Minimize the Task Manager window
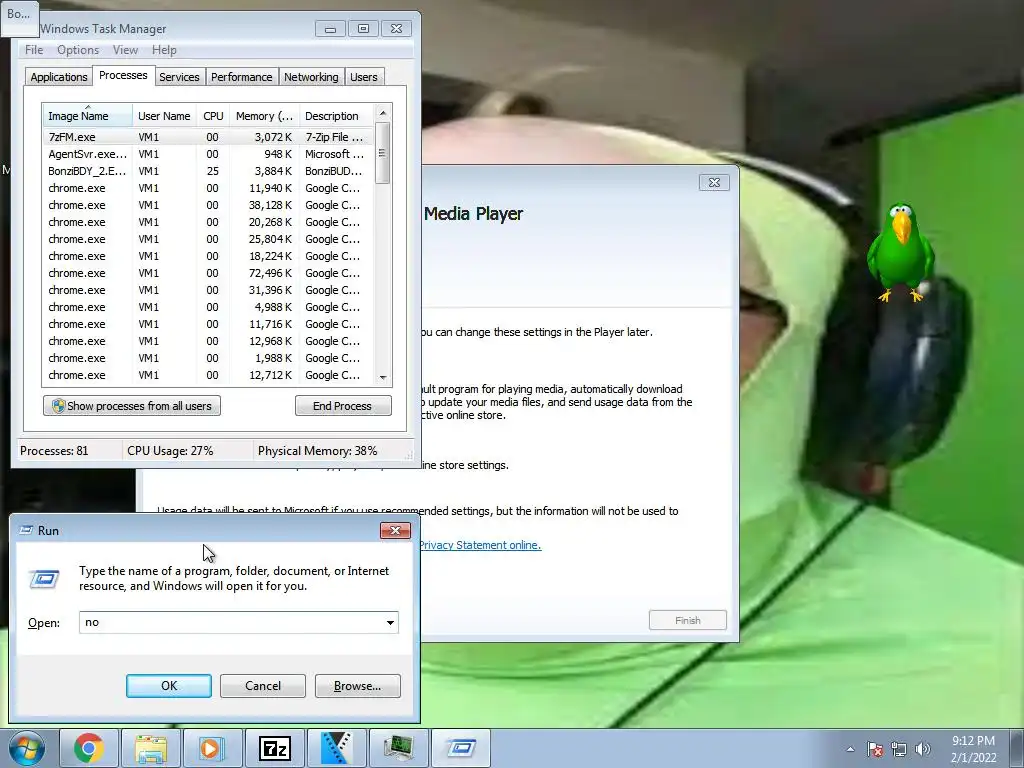Viewport: 1024px width, 768px height. [330, 29]
